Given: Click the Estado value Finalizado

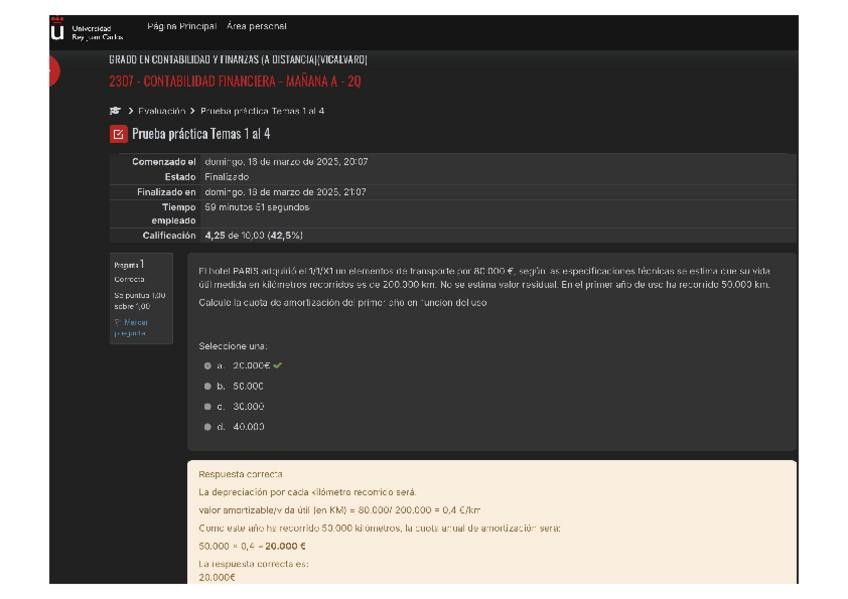Looking at the screenshot, I should pyautogui.click(x=227, y=177).
